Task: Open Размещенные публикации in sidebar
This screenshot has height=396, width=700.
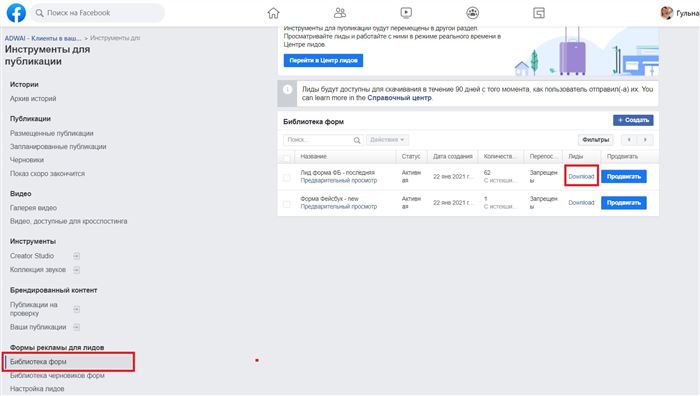Action: coord(52,133)
